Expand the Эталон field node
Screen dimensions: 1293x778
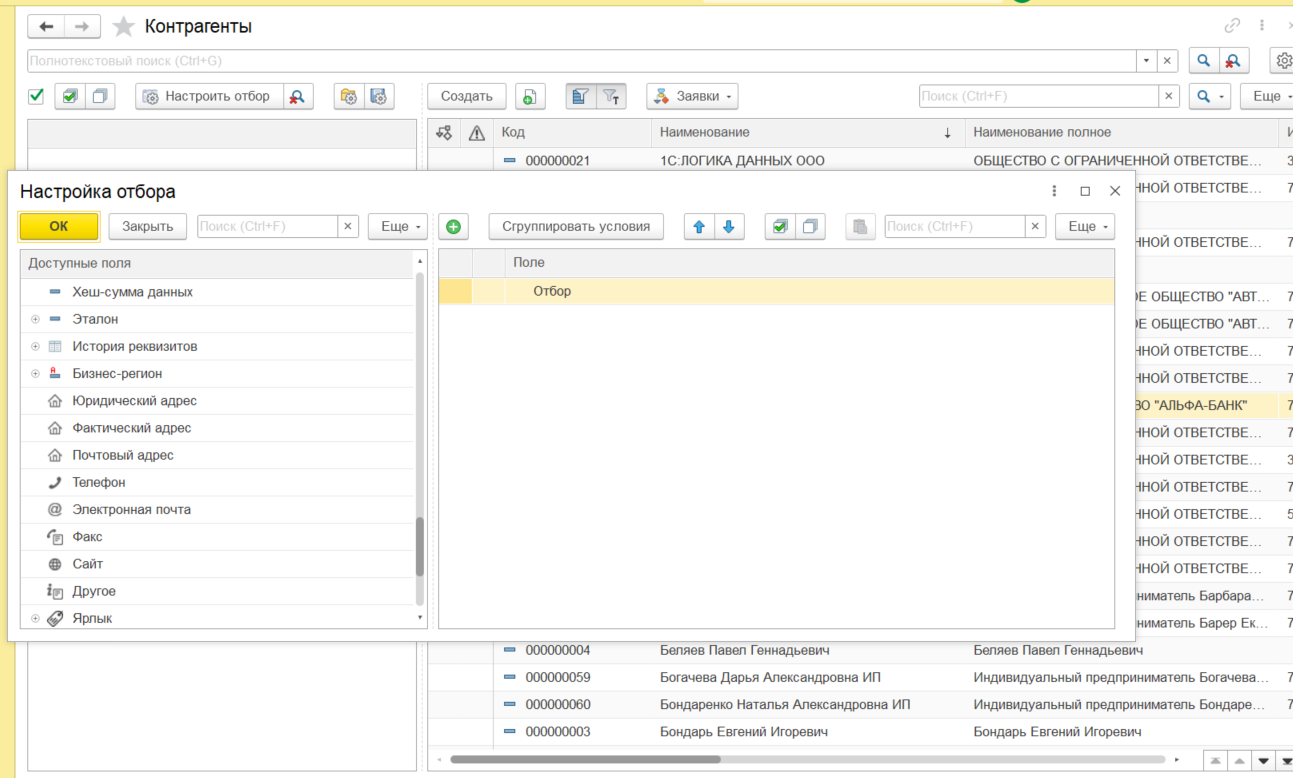(35, 319)
